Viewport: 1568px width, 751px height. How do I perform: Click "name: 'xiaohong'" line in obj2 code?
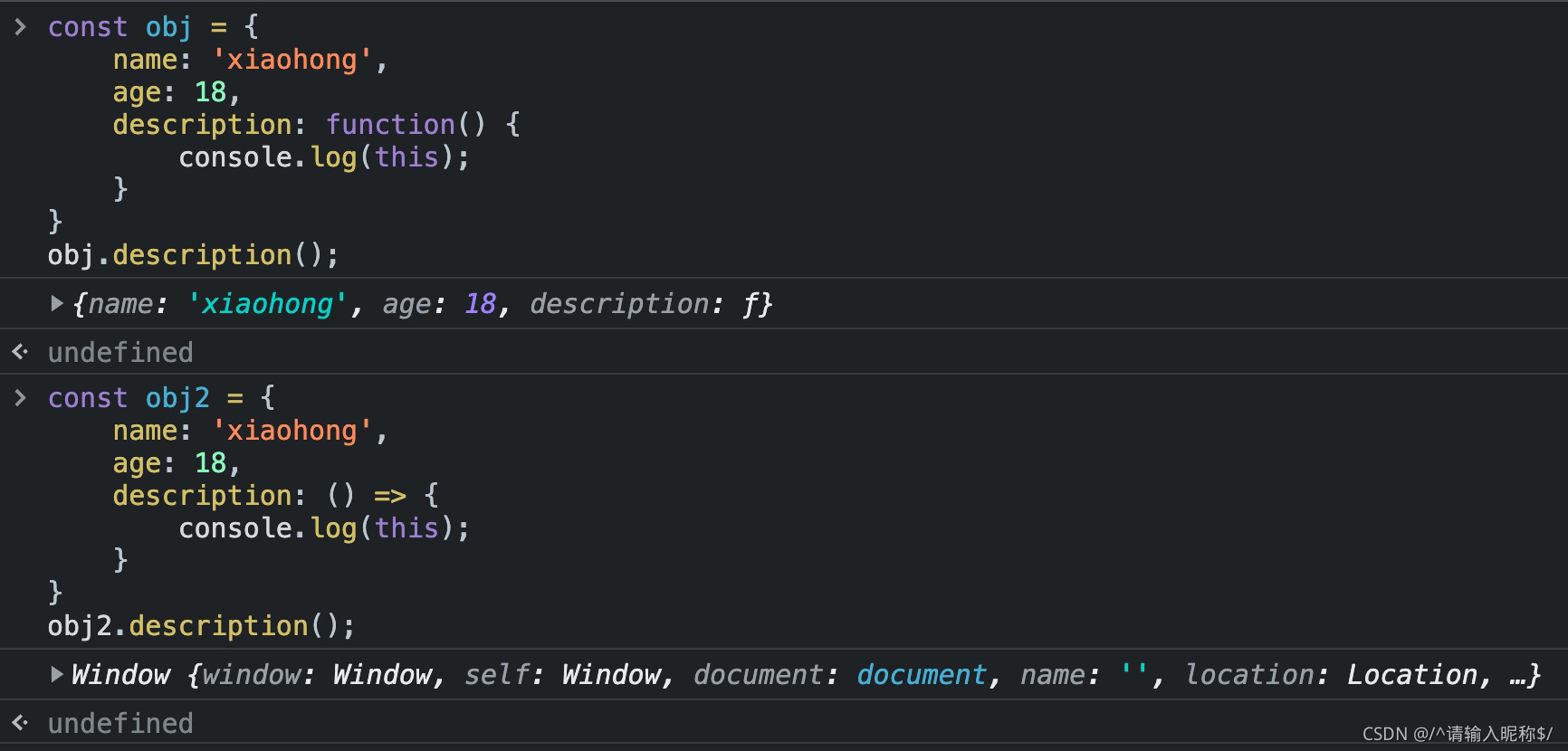point(251,431)
